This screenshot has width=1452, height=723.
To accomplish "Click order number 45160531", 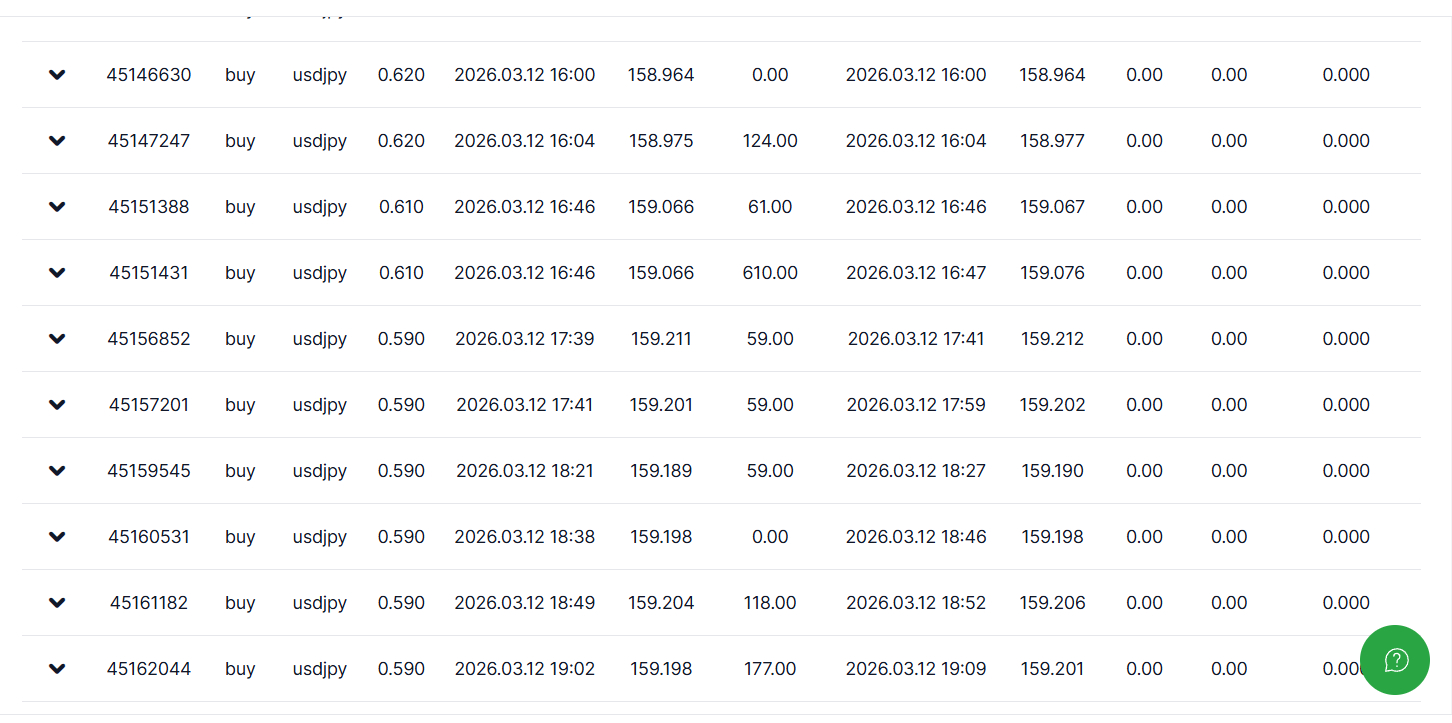I will (x=149, y=537).
